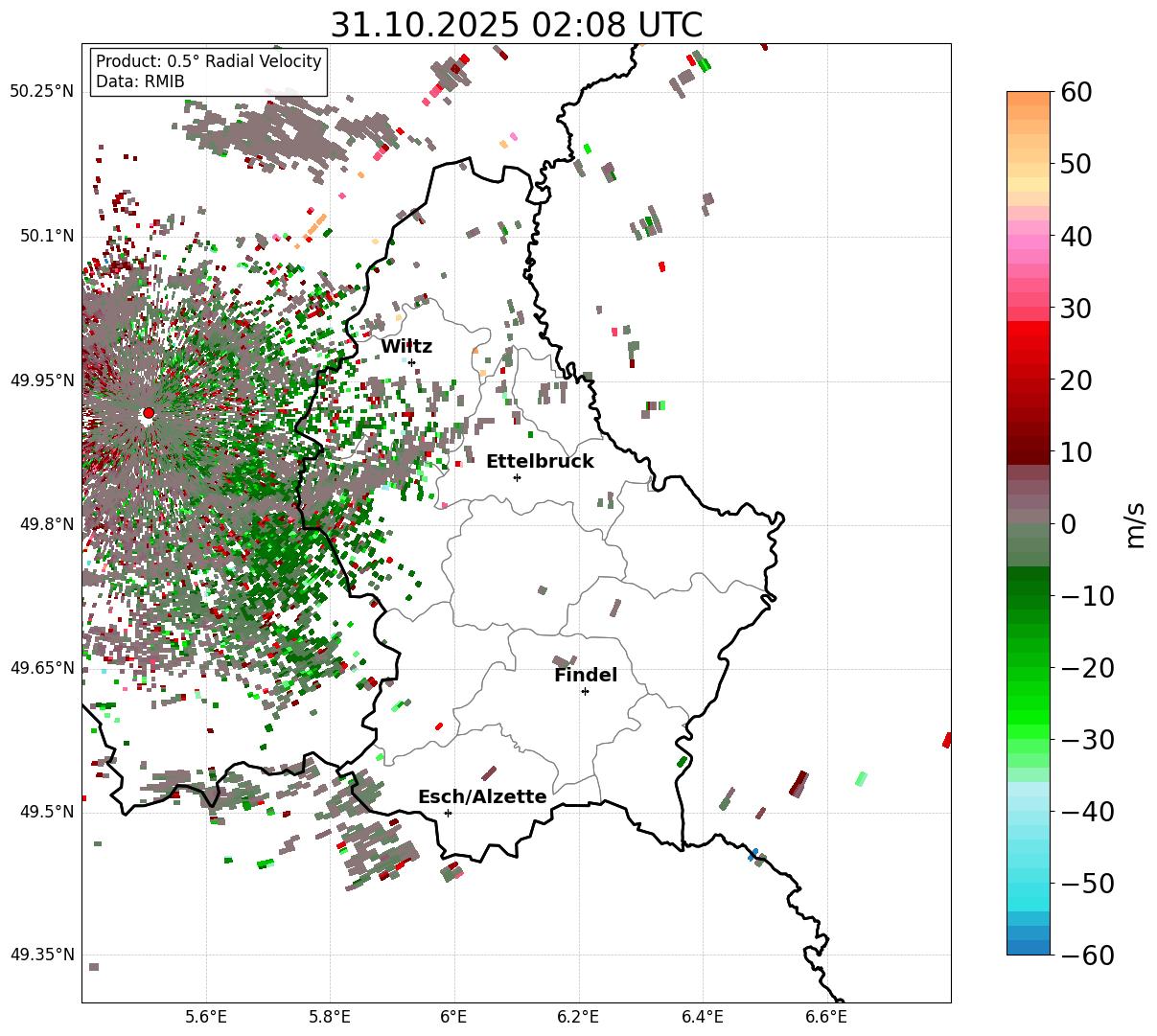This screenshot has width=1157, height=1036.
Task: Click the title 31.10.2025 02:08 UTC
Action: point(516,25)
